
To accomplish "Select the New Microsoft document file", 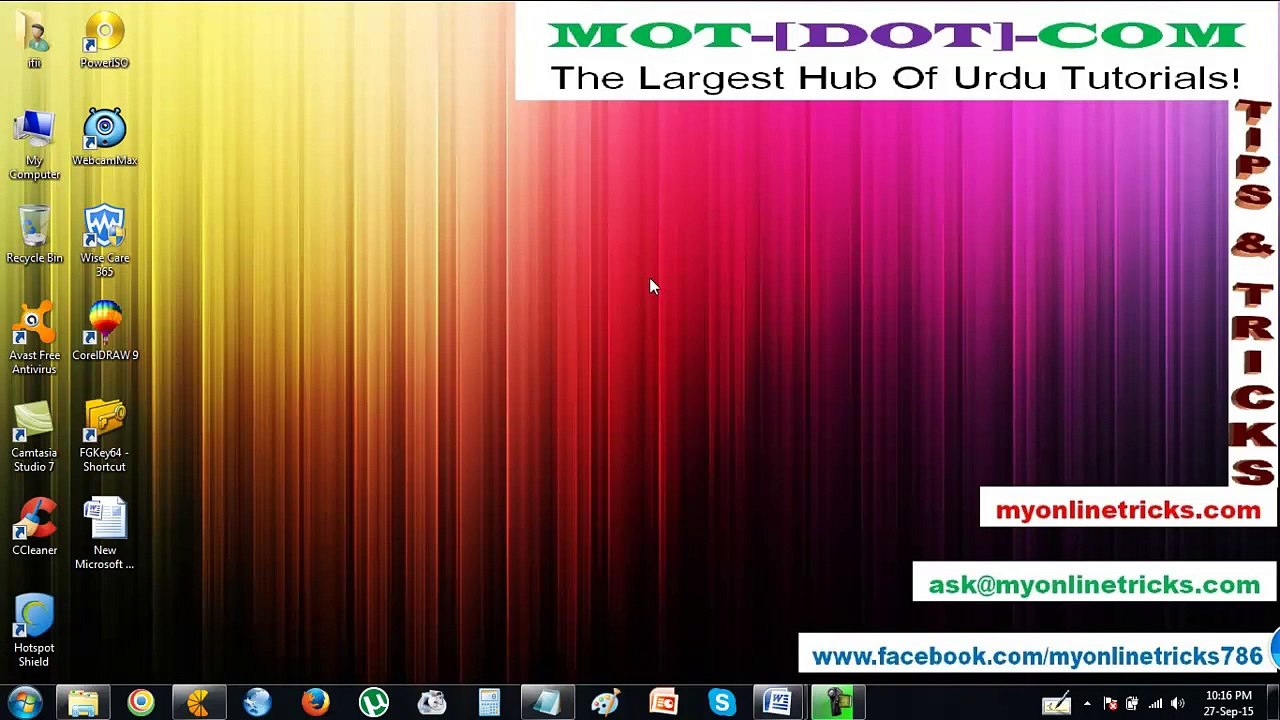I will [104, 535].
